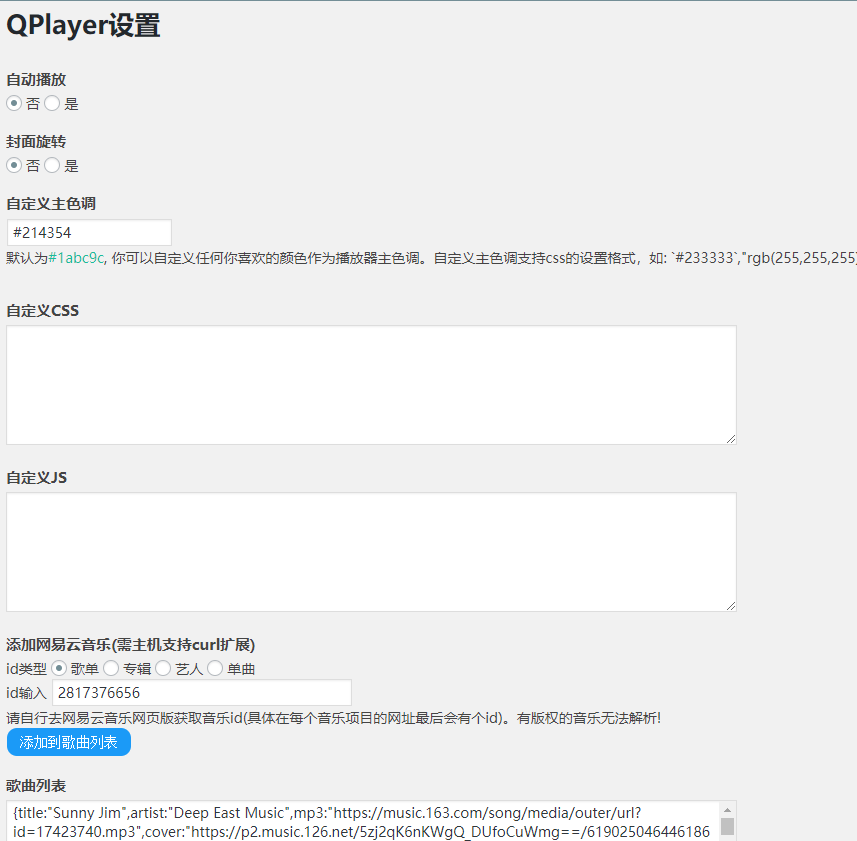This screenshot has width=857, height=841.
Task: Click the 请自行去网易云音乐网页版 hint text
Action: click(x=333, y=718)
